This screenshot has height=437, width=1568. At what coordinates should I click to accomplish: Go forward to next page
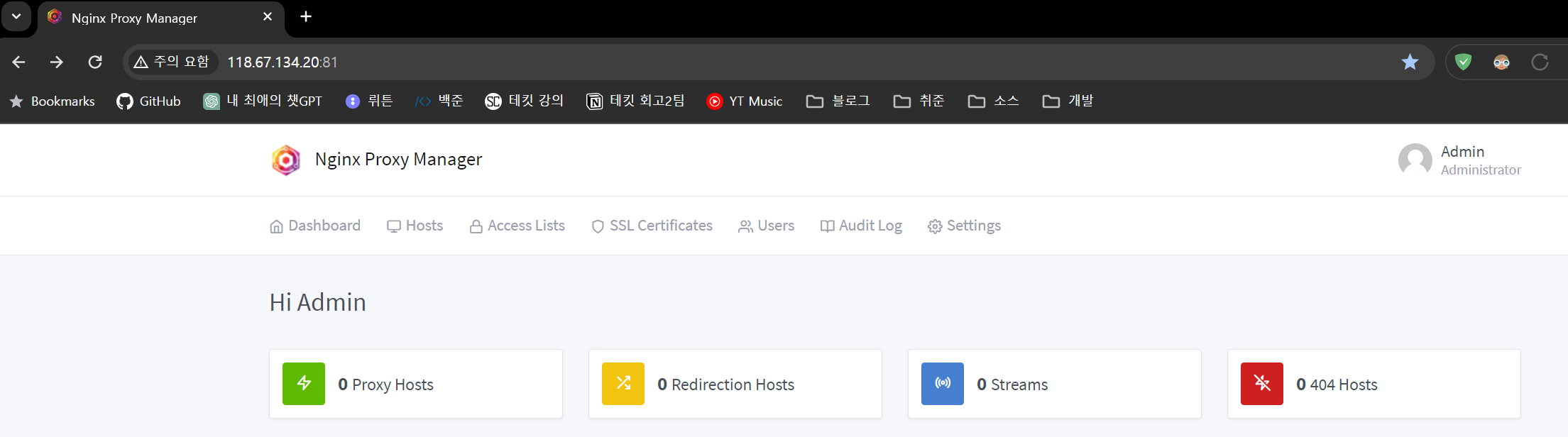tap(57, 62)
